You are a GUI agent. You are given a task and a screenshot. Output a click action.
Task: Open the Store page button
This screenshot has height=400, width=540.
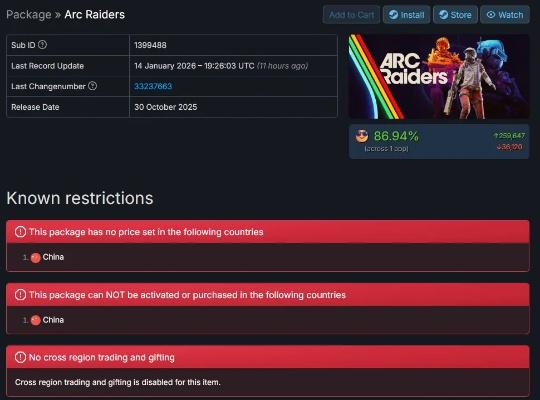(x=455, y=15)
